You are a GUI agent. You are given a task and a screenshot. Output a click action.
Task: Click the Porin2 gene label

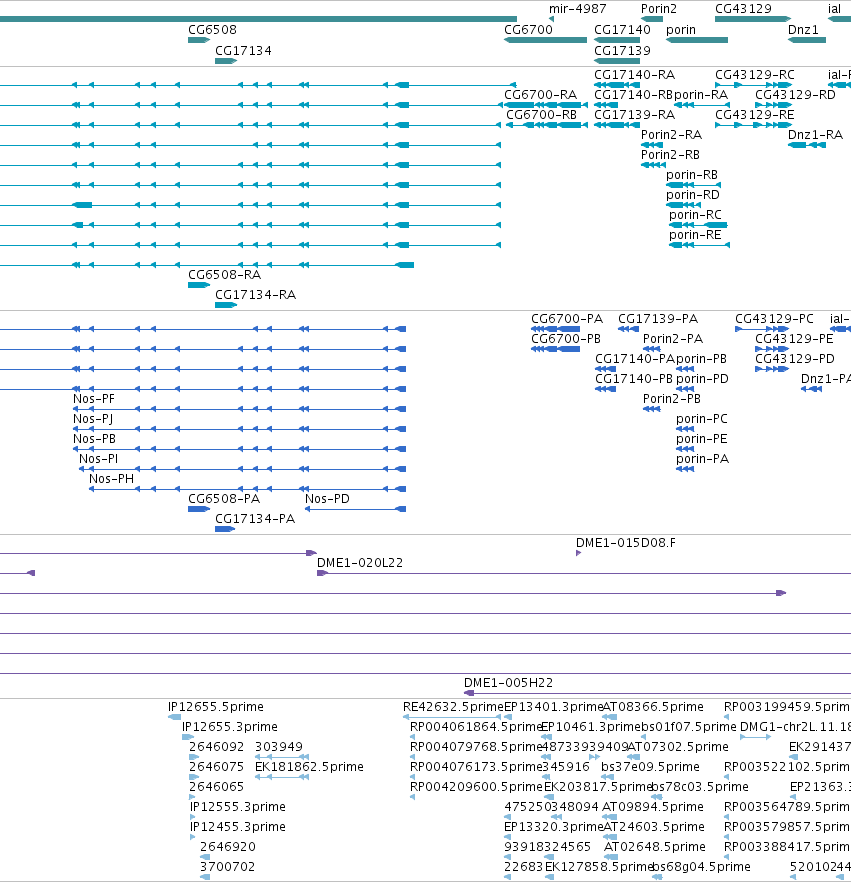tap(659, 9)
